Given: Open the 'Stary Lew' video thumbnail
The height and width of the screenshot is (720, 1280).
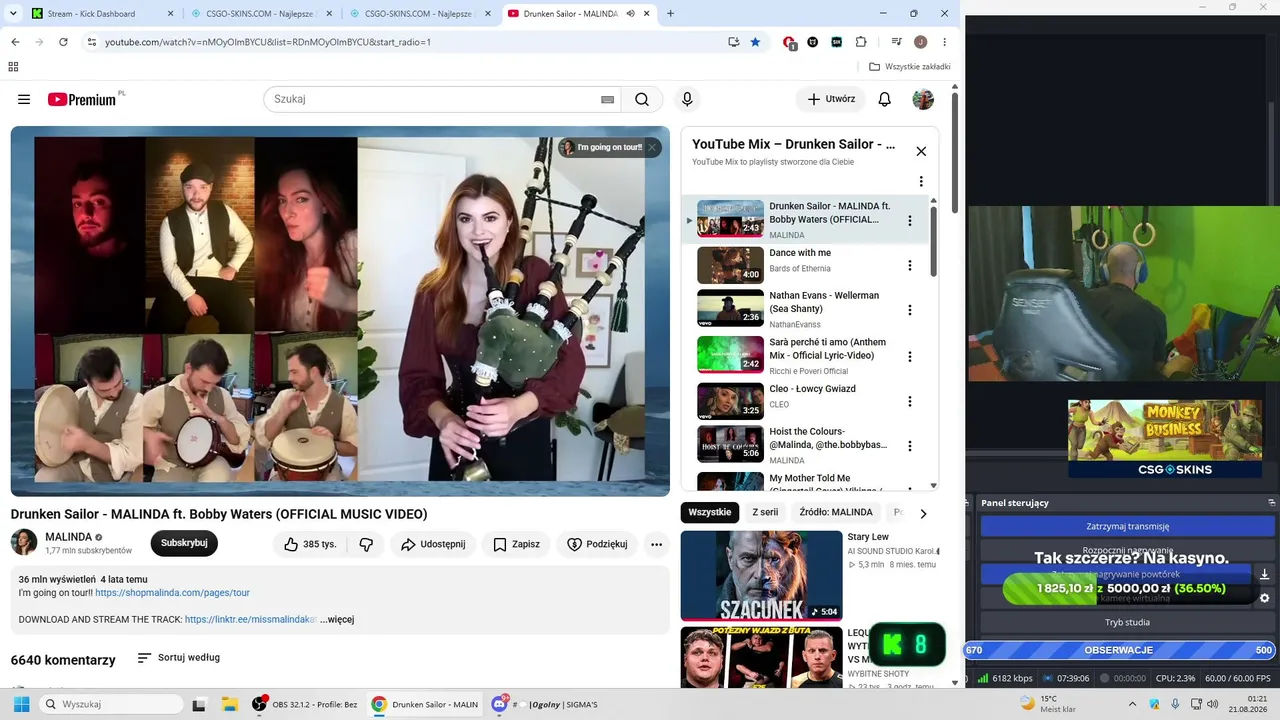Looking at the screenshot, I should (x=761, y=576).
